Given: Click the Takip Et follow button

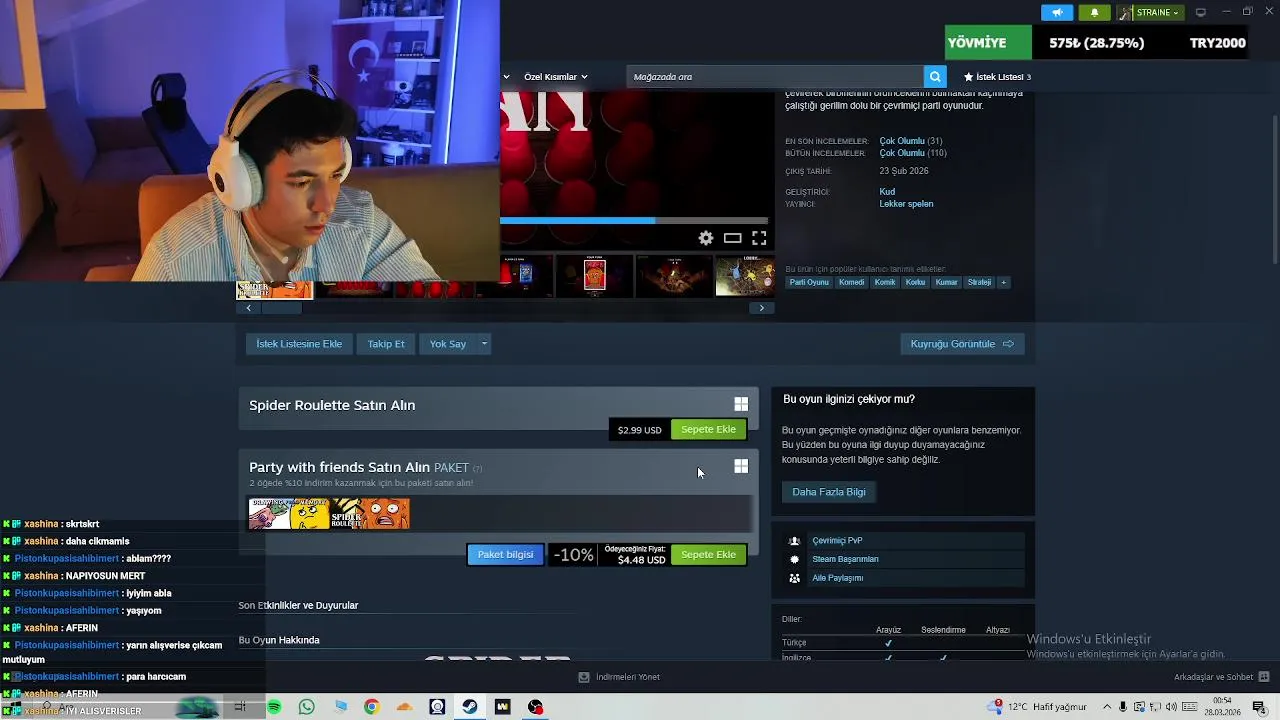Looking at the screenshot, I should [386, 344].
